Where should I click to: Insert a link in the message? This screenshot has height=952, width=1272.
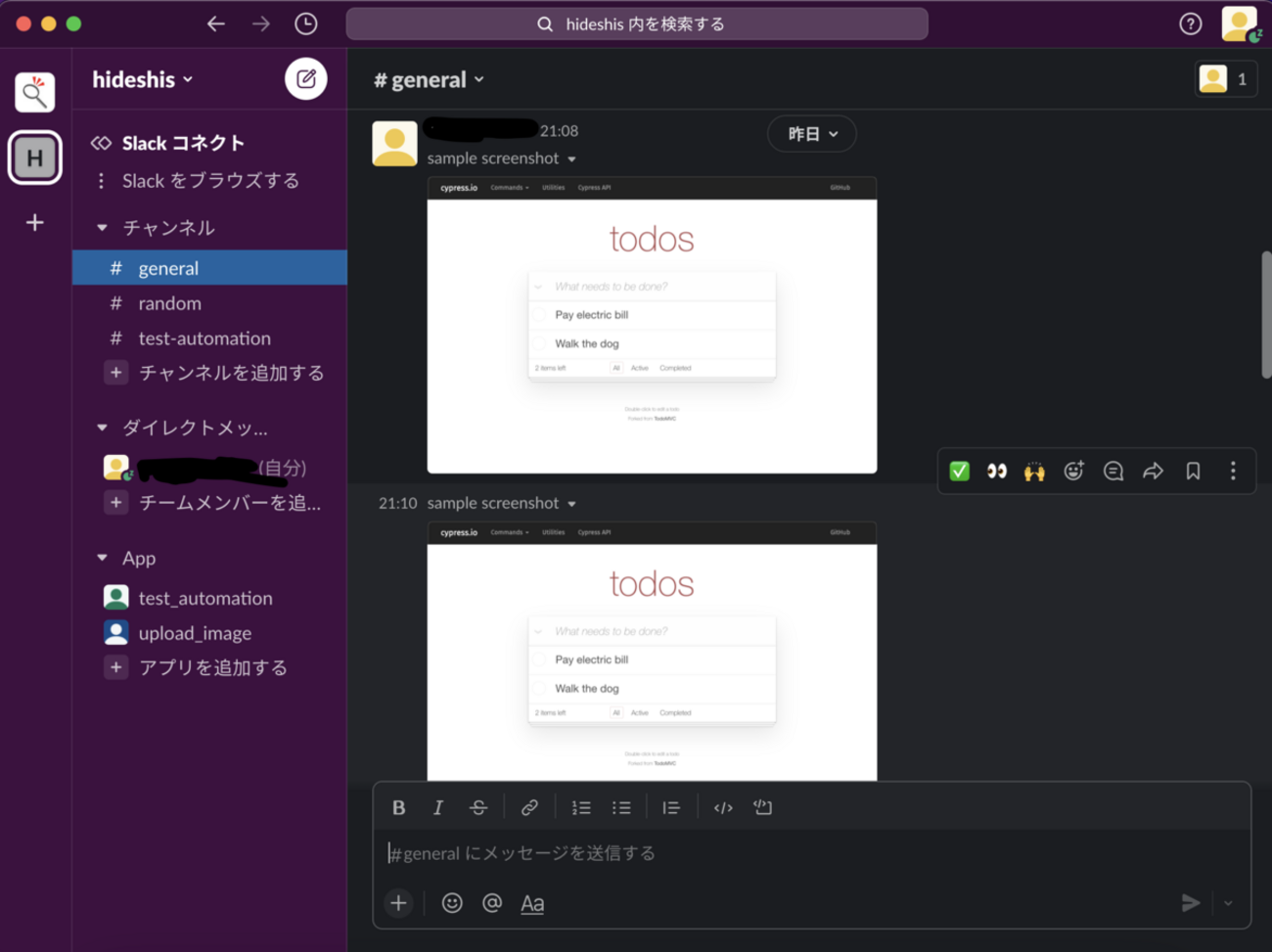[529, 807]
